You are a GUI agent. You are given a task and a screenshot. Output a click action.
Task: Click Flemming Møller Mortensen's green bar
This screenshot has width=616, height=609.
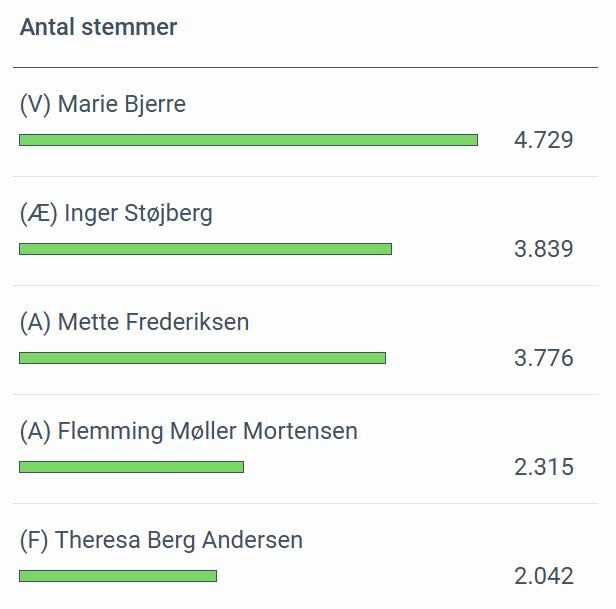tap(131, 467)
